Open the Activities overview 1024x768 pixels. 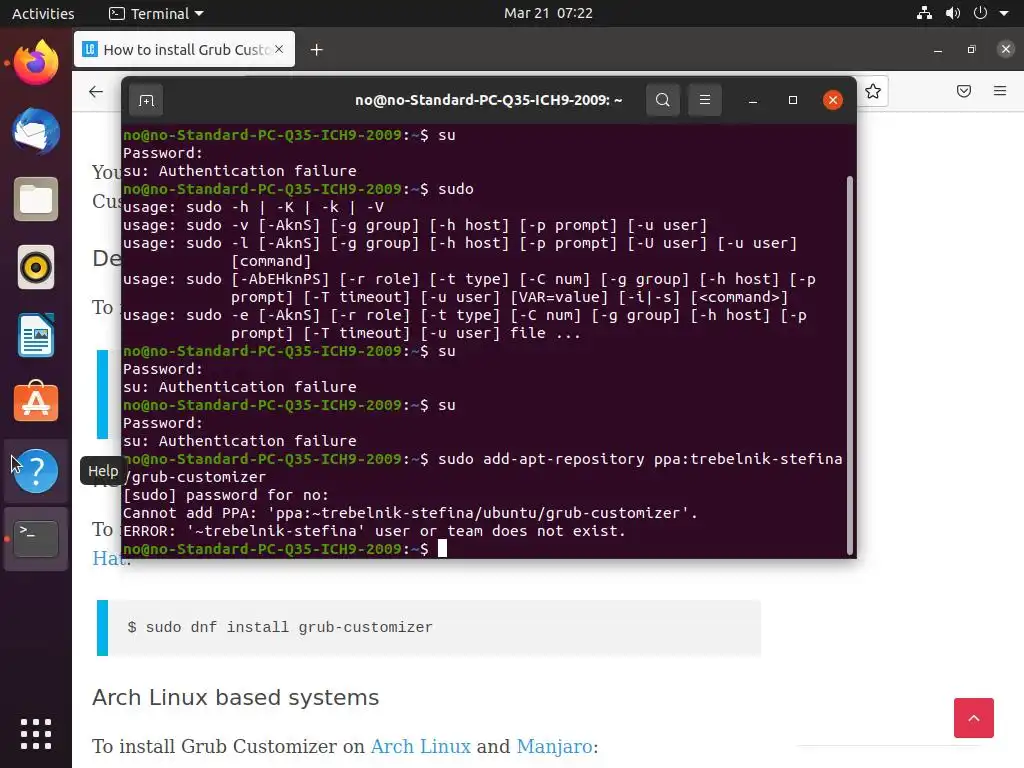point(43,13)
